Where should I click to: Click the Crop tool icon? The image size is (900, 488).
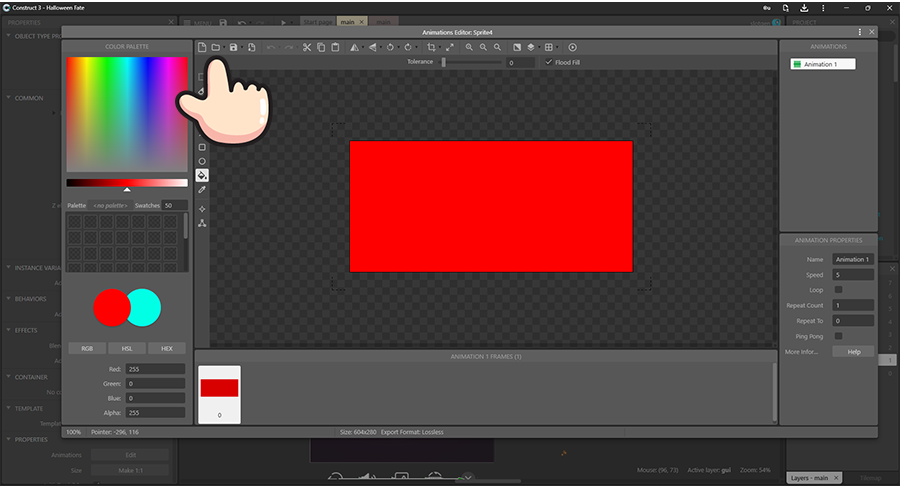(431, 47)
